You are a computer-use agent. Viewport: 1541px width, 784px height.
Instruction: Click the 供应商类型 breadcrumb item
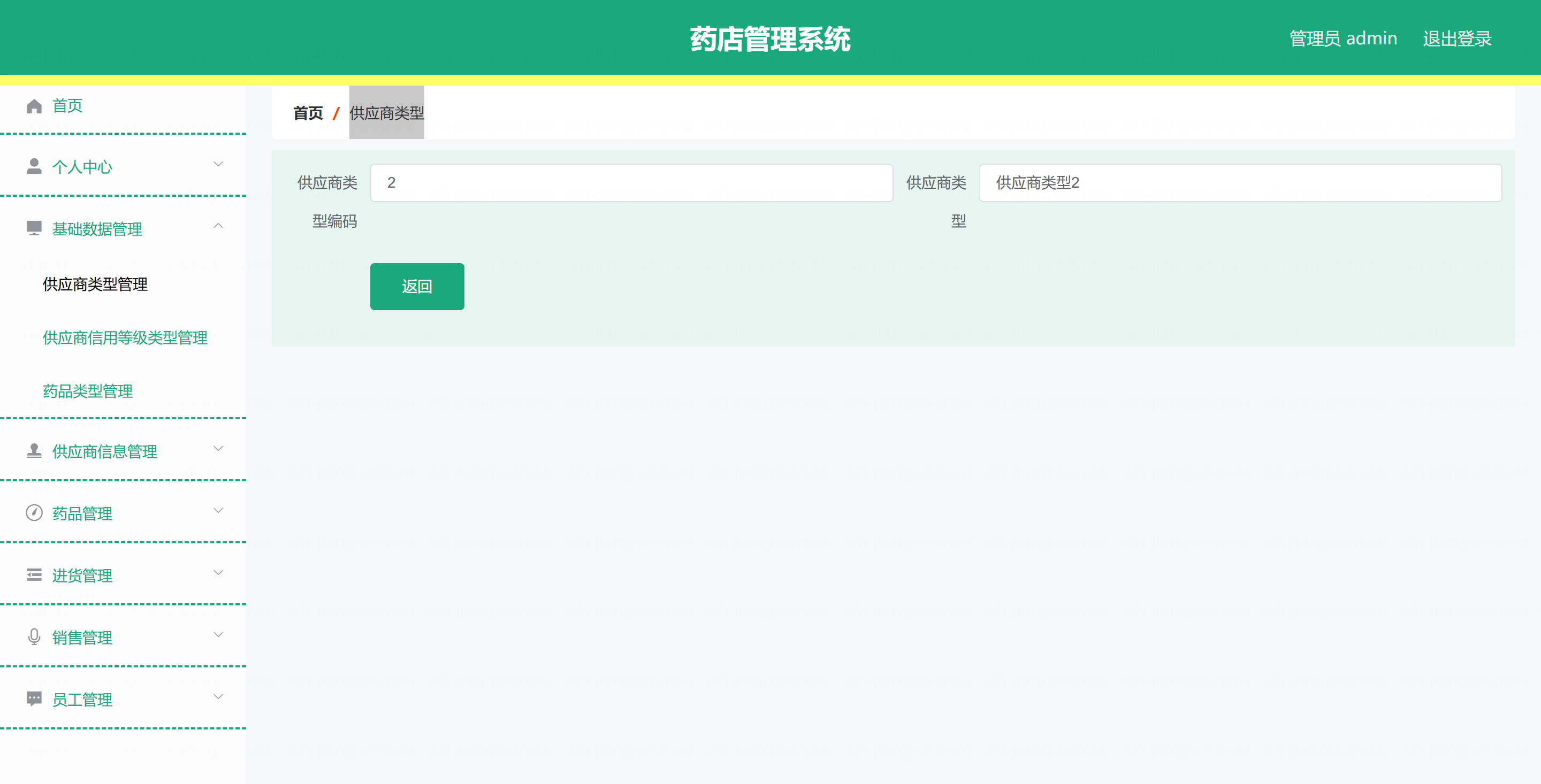click(386, 113)
